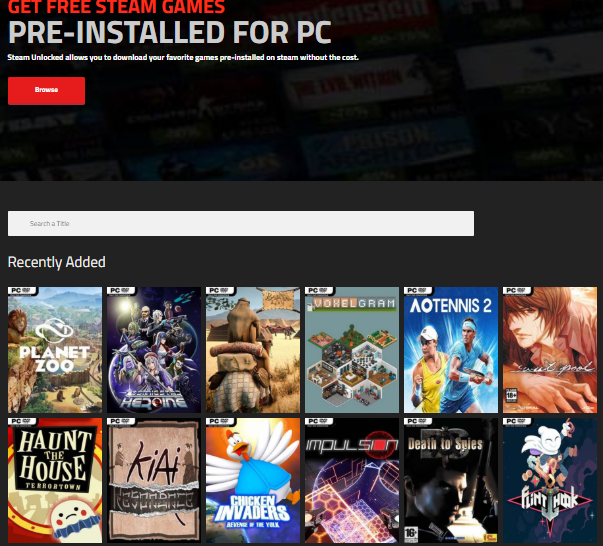Viewport: 603px width, 546px height.
Task: Open the Sweet Pool game cover
Action: point(550,350)
